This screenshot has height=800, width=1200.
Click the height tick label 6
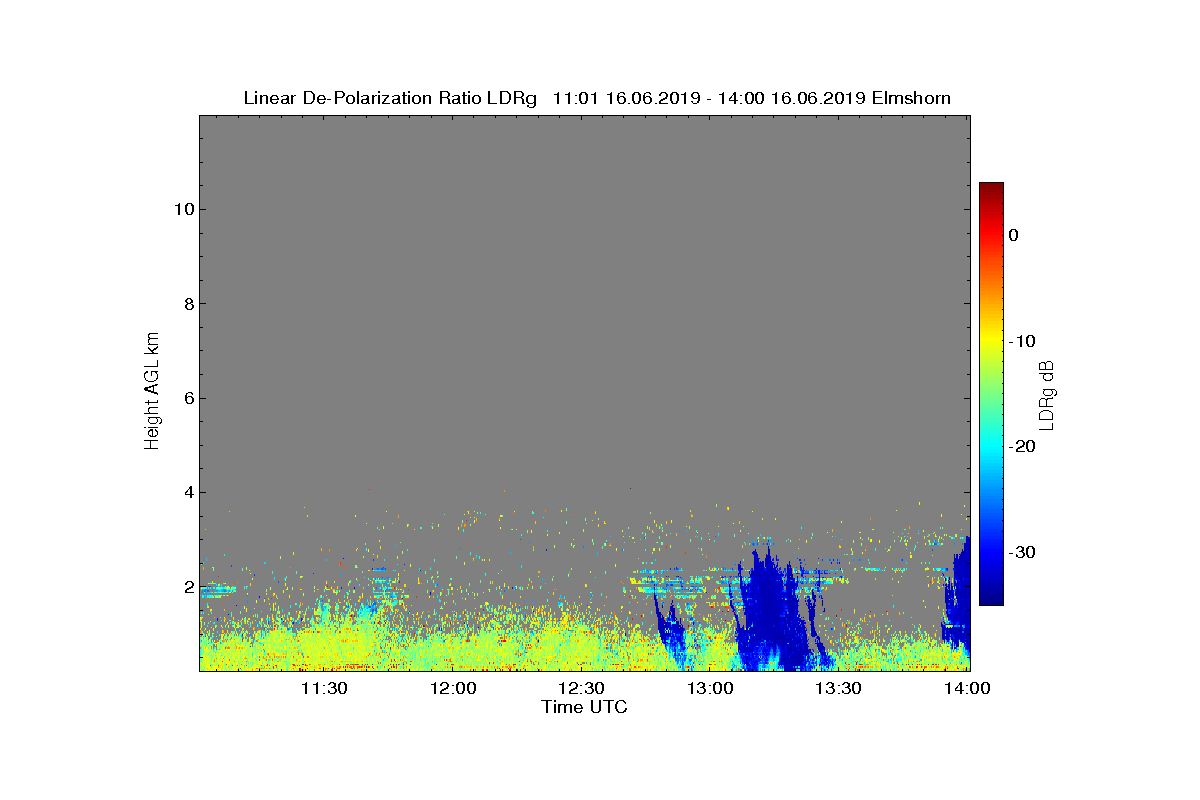coord(187,398)
